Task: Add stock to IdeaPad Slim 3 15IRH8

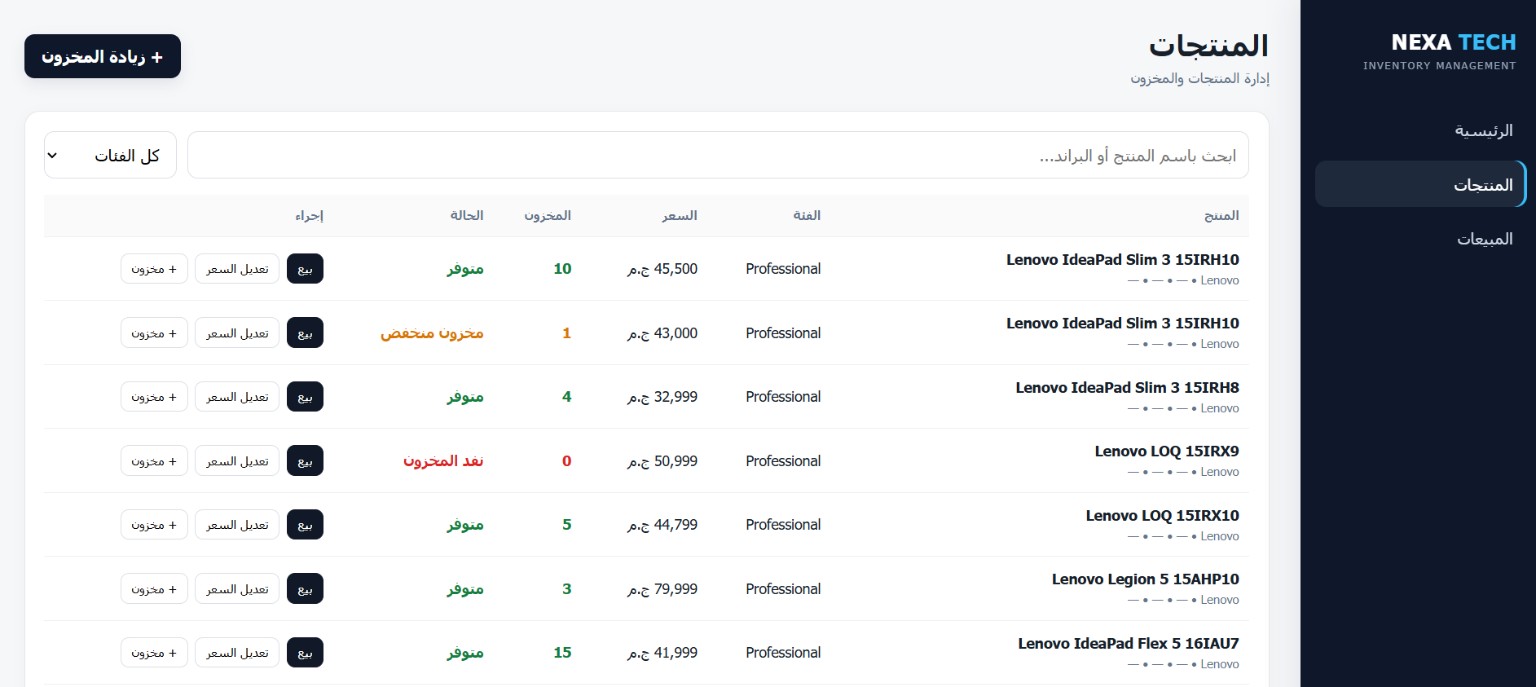Action: [154, 396]
